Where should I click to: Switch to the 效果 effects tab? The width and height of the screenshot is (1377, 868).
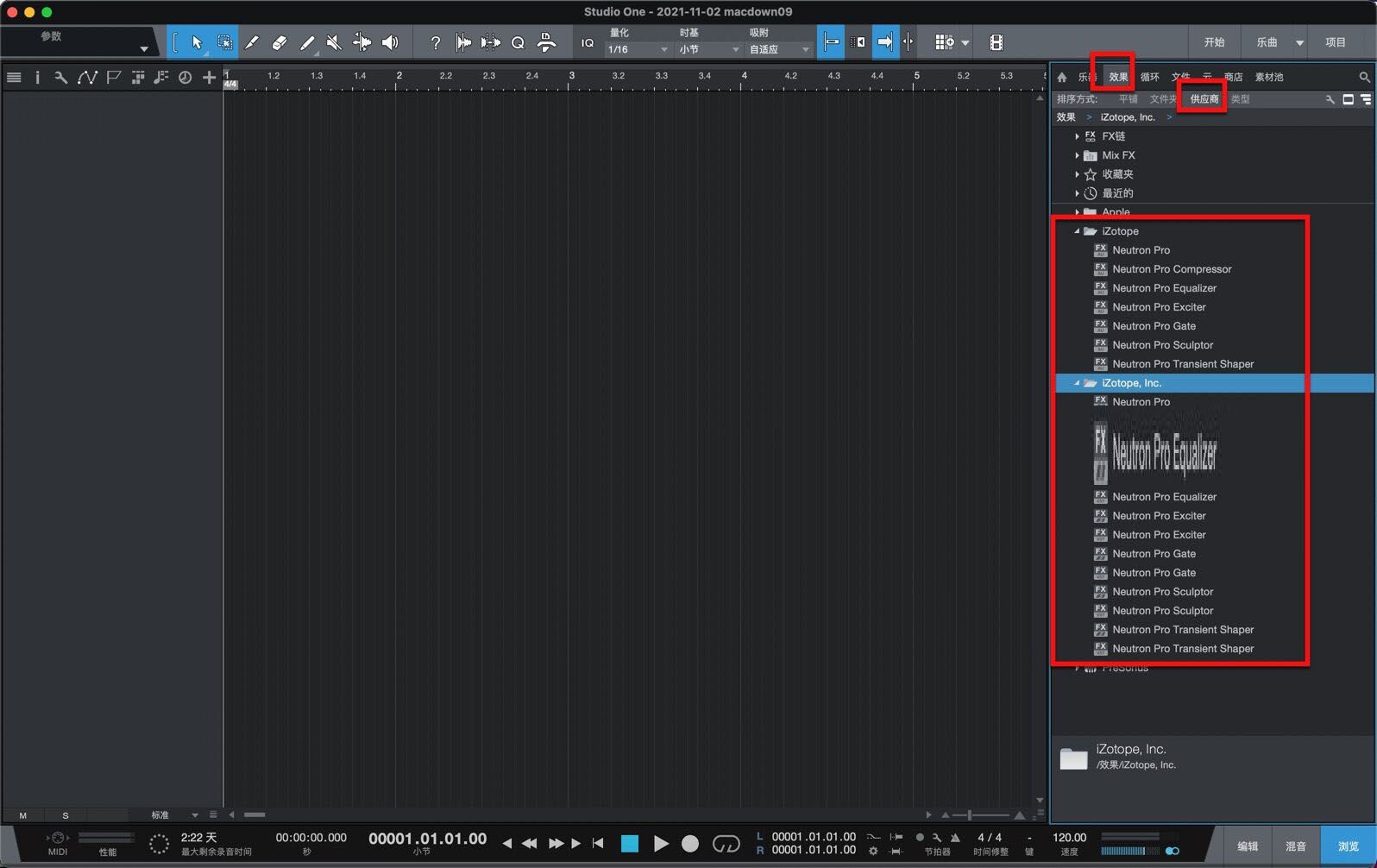click(1118, 77)
